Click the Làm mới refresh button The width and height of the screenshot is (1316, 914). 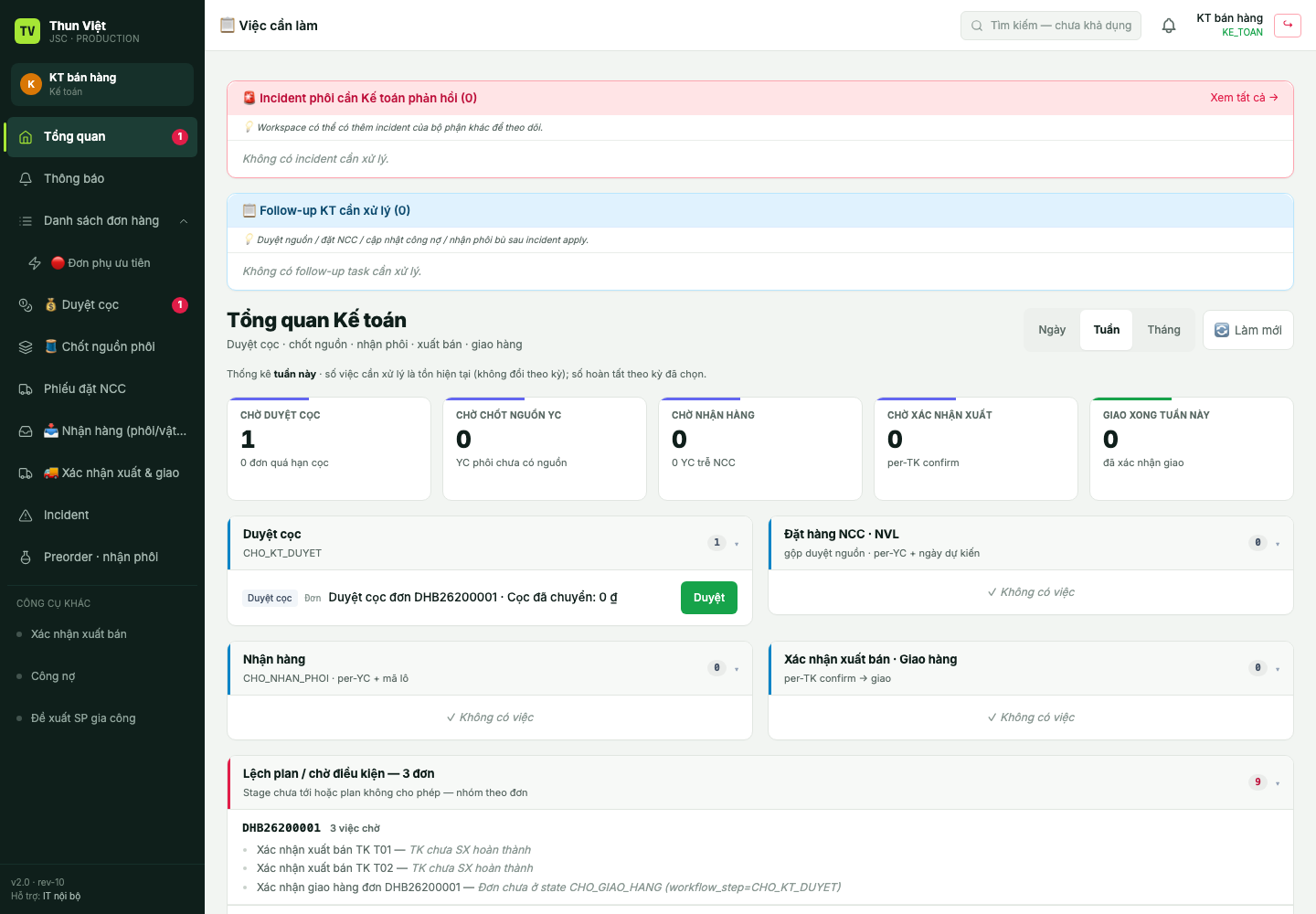click(x=1248, y=330)
